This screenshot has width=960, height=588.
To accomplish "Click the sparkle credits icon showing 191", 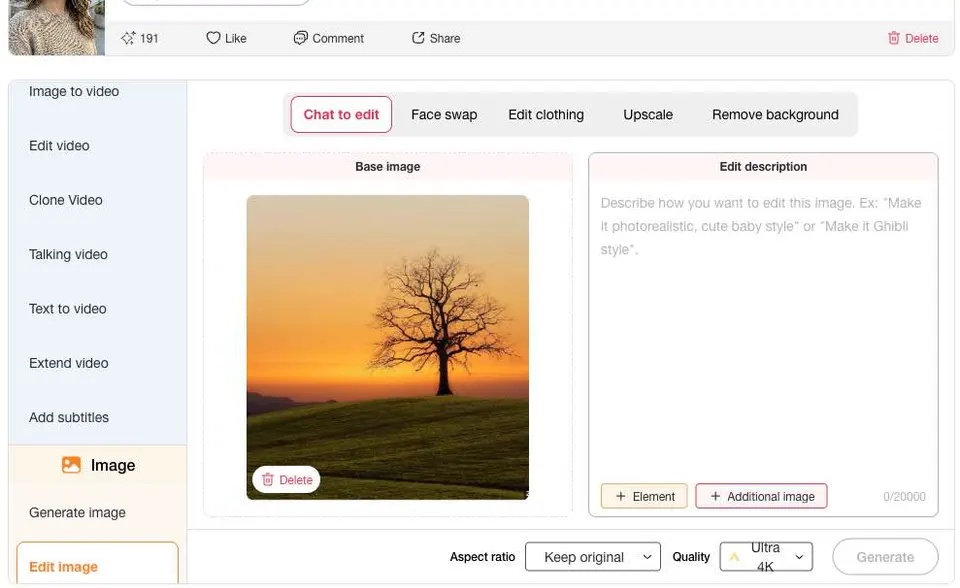I will [x=128, y=38].
